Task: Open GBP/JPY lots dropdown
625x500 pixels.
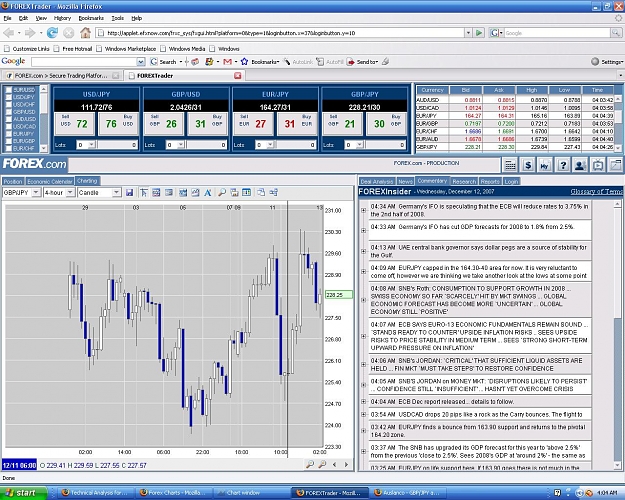Action: click(x=360, y=145)
